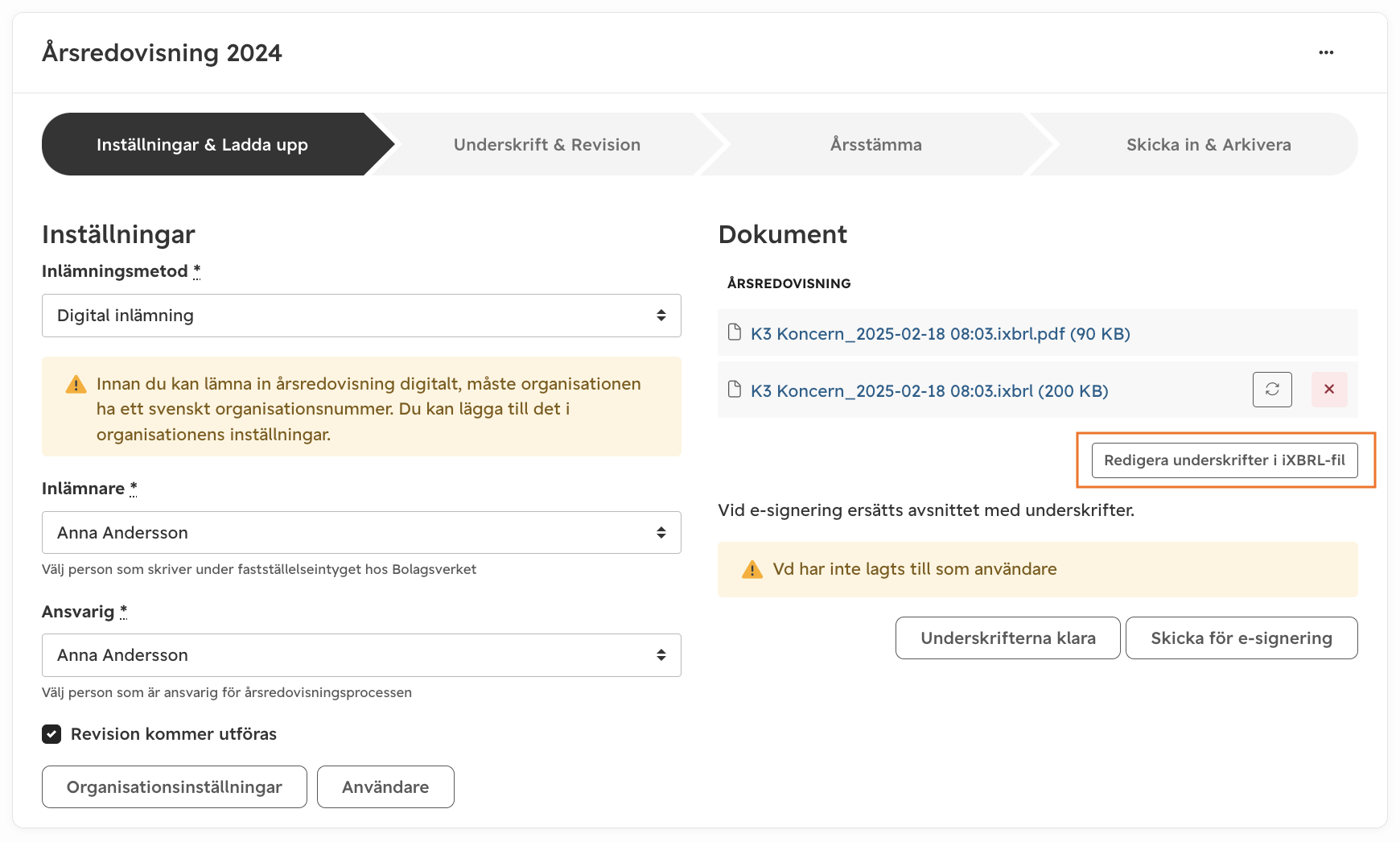Image resolution: width=1400 pixels, height=842 pixels.
Task: Click Skicka för e-signering button
Action: pos(1241,638)
